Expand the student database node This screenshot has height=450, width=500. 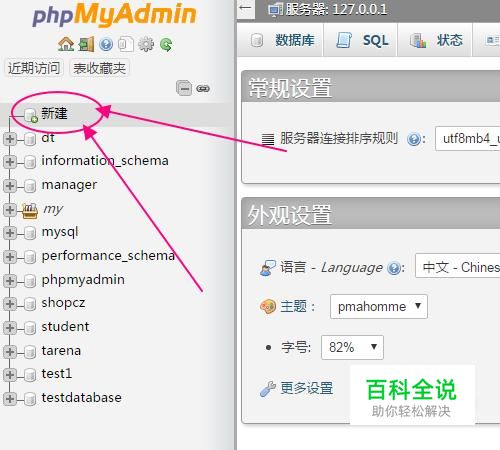click(10, 328)
